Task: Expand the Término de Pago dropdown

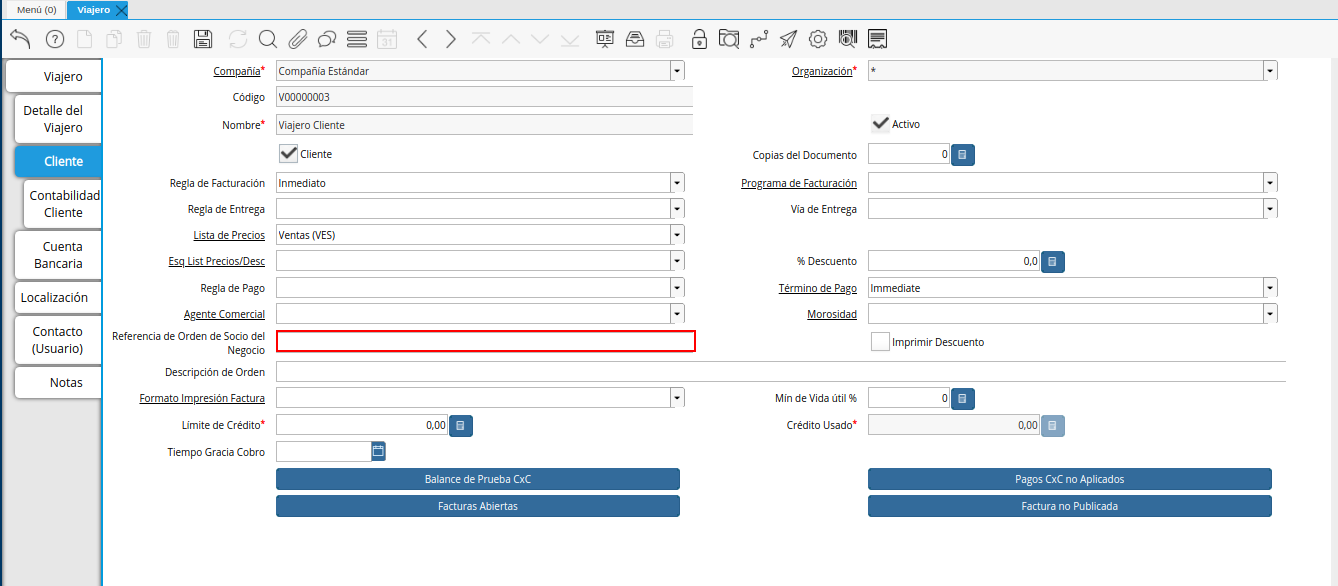Action: click(x=1270, y=288)
